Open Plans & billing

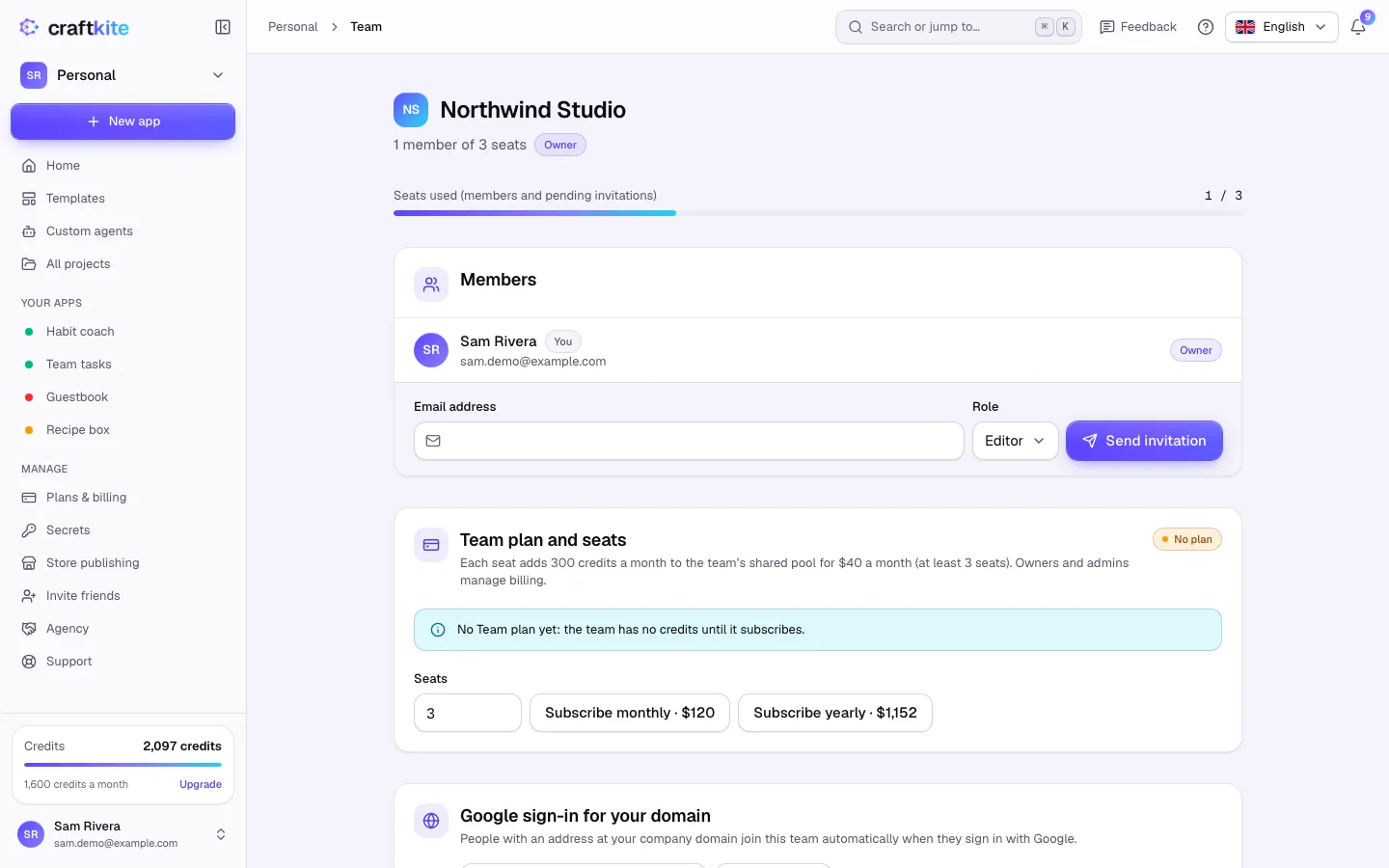(x=123, y=498)
